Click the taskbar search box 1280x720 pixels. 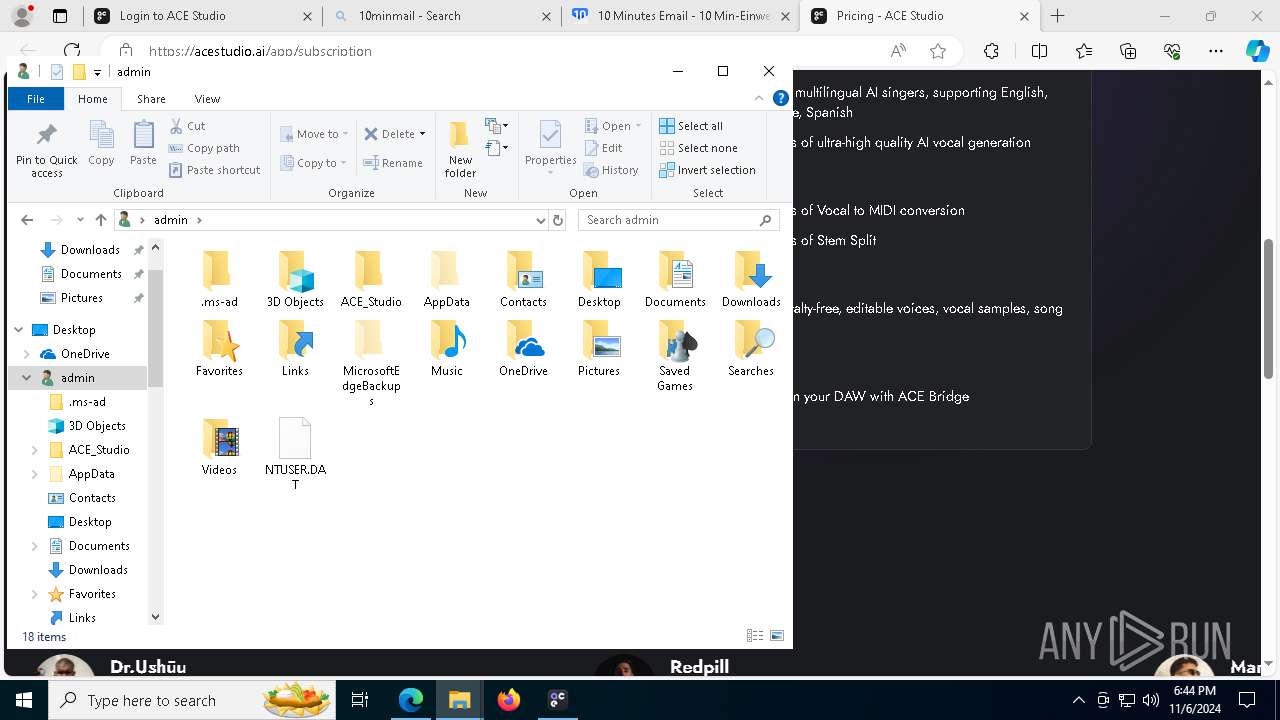pyautogui.click(x=192, y=700)
